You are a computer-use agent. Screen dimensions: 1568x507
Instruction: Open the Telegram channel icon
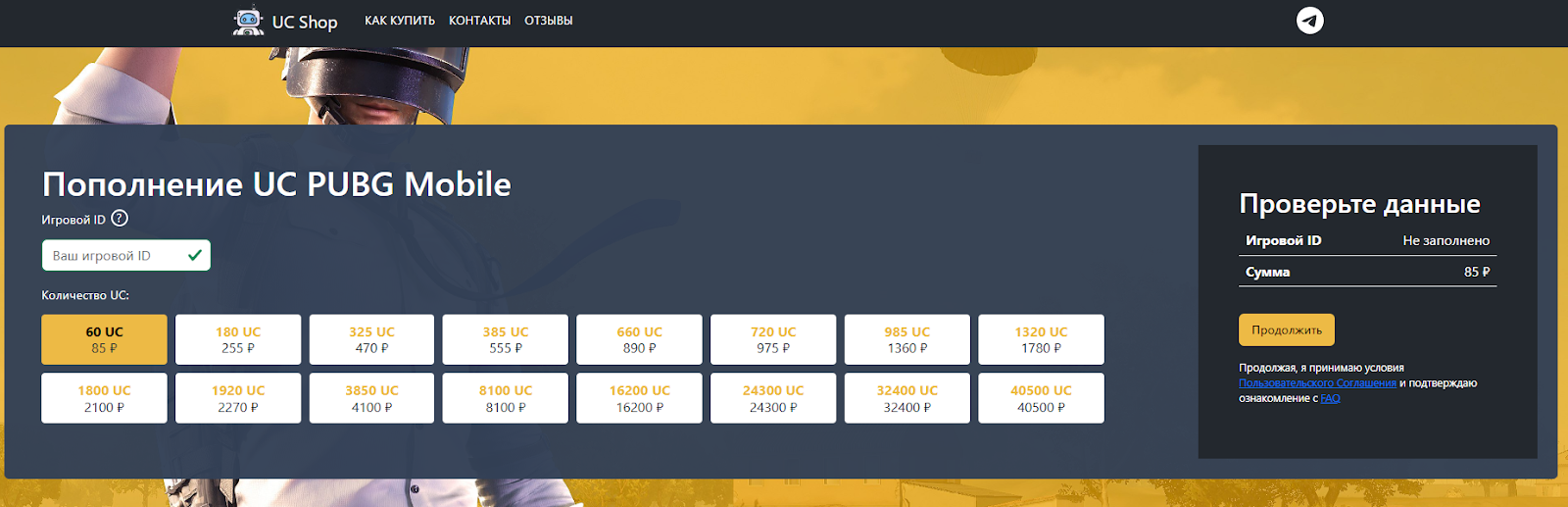coord(1309,21)
